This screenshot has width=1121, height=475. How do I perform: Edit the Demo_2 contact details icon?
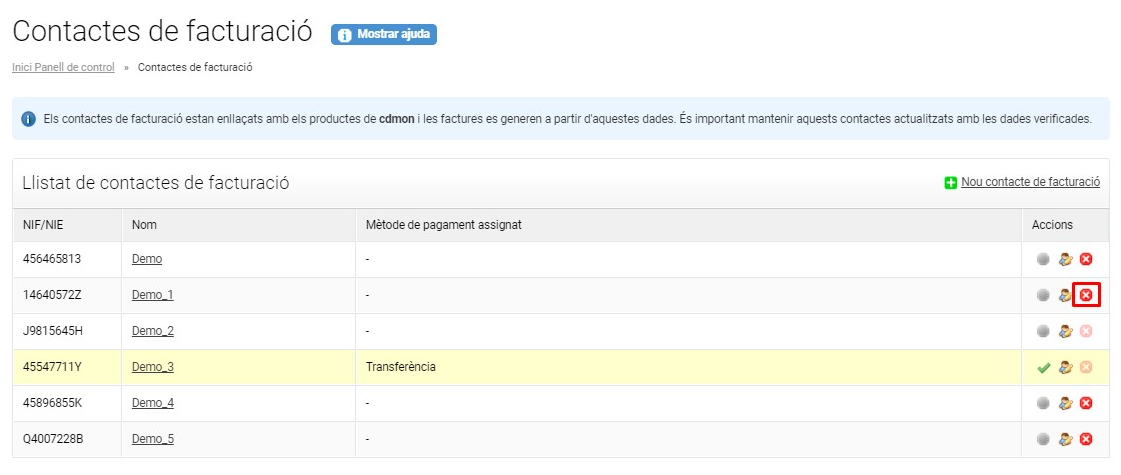click(x=1065, y=331)
